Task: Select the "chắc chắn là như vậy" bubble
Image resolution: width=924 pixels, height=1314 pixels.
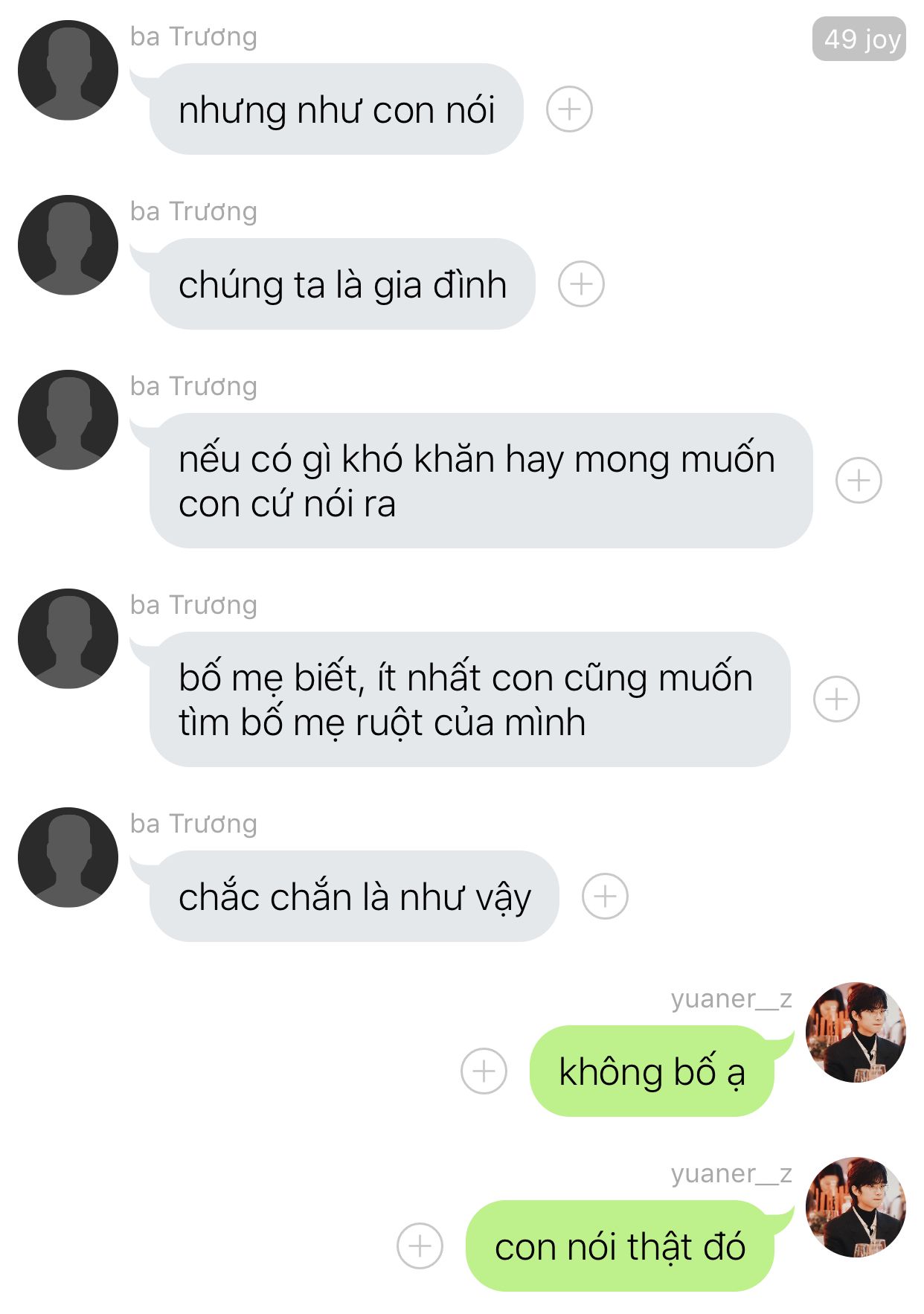Action: click(354, 896)
